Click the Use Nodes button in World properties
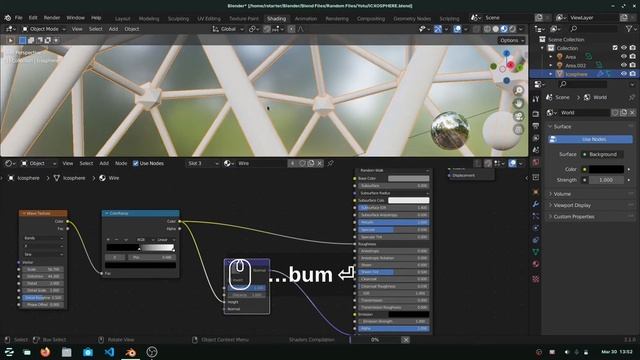The image size is (640, 360). (590, 139)
